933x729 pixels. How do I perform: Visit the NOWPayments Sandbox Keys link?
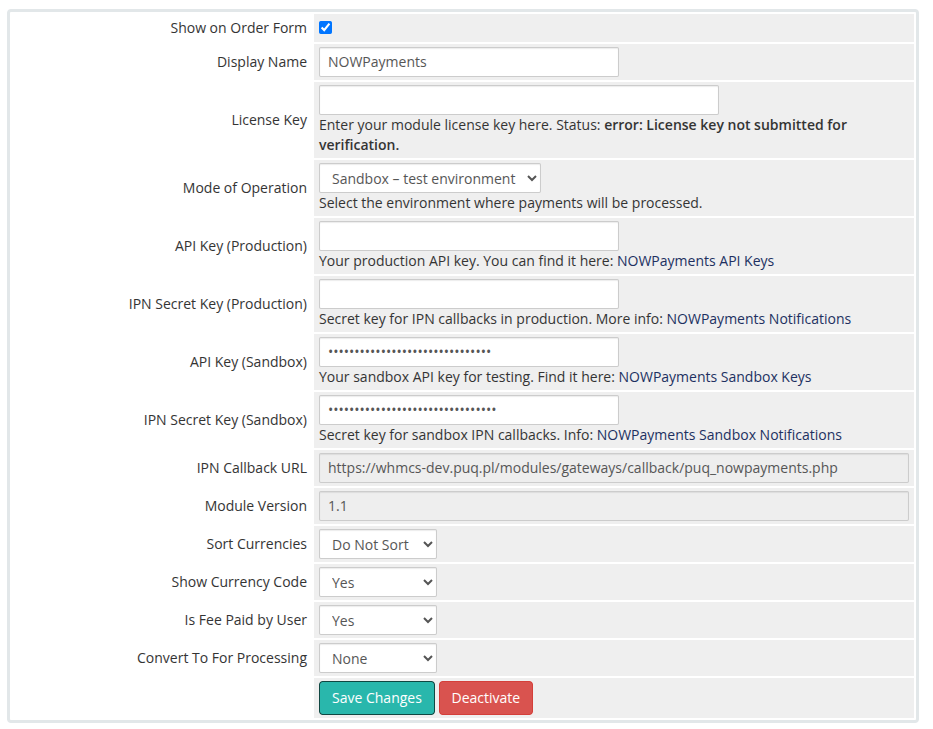point(714,377)
